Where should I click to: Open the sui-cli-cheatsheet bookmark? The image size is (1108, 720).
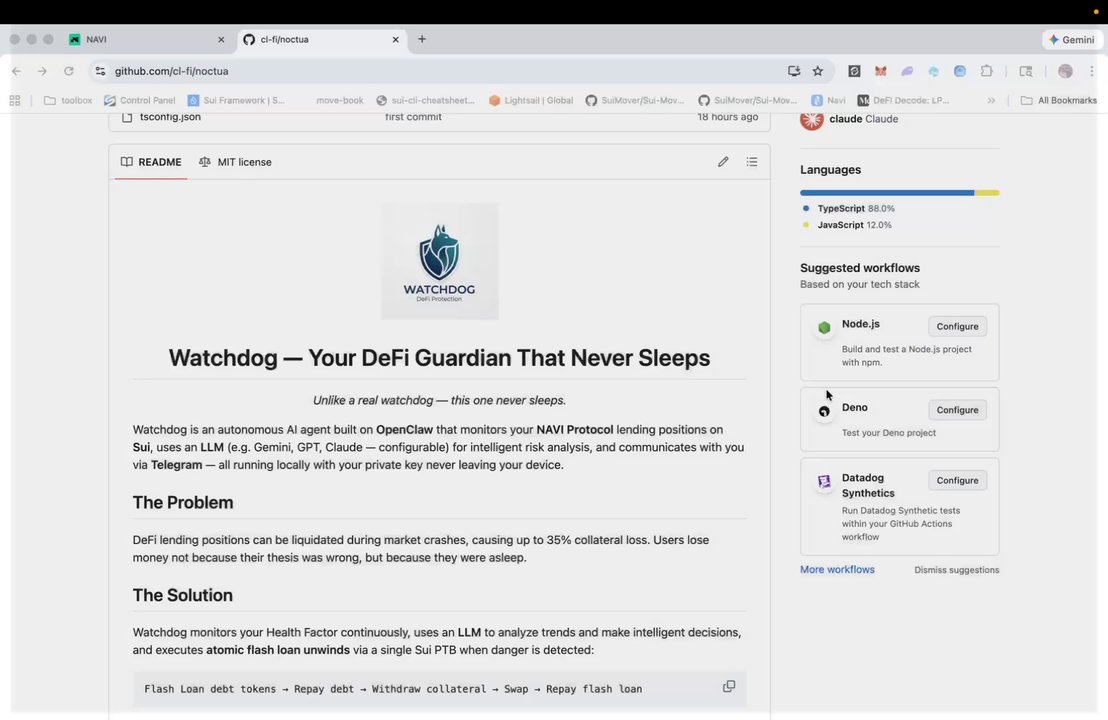click(425, 100)
